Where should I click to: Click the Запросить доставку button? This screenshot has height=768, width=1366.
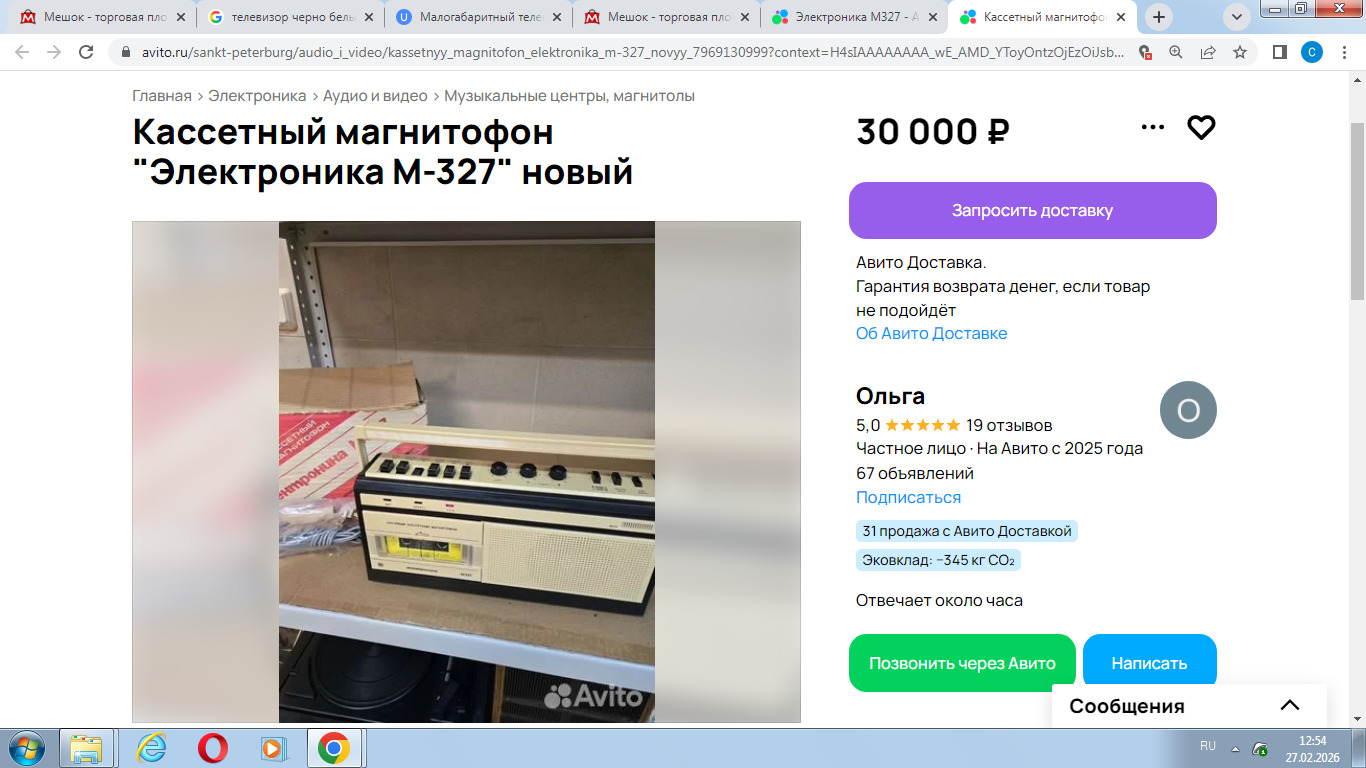[x=1032, y=210]
